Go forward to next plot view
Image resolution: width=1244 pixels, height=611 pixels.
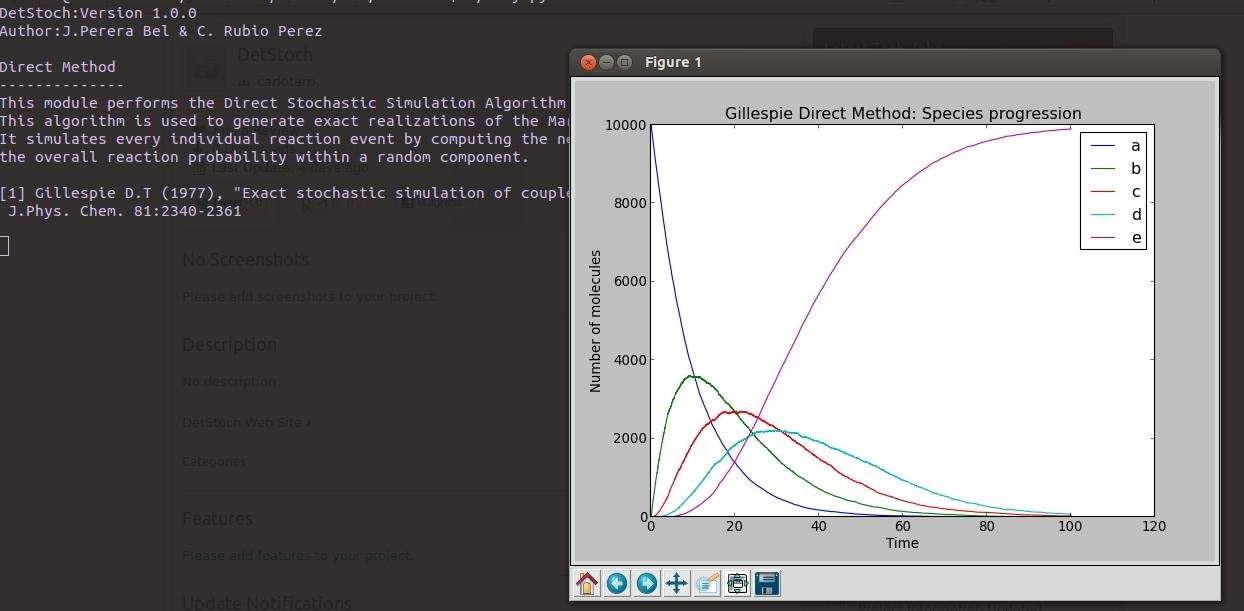pos(647,583)
